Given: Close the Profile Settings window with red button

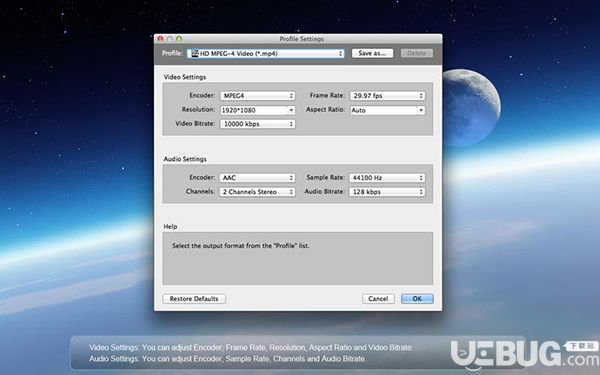Looking at the screenshot, I should click(160, 39).
